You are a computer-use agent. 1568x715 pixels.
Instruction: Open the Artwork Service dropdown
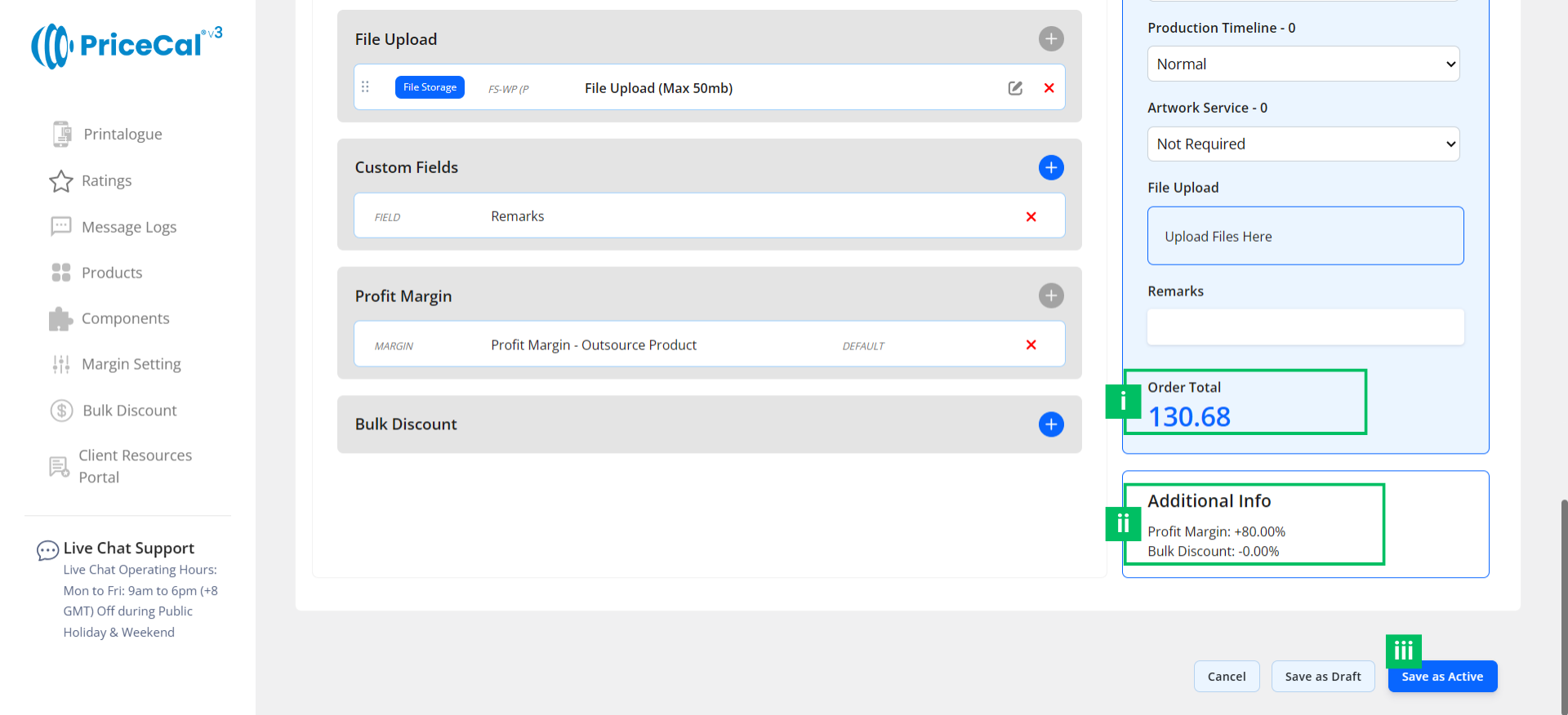click(1303, 144)
